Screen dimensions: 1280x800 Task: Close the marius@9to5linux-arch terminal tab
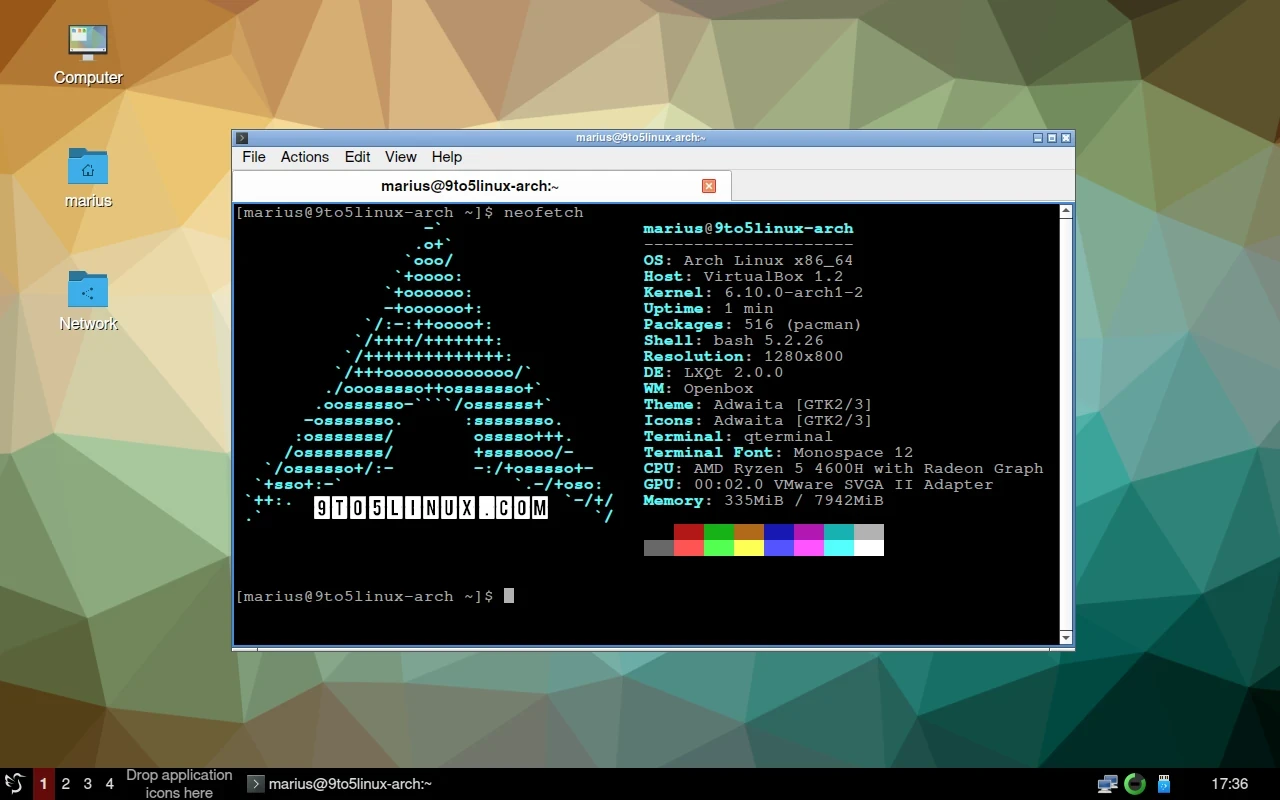(x=709, y=186)
